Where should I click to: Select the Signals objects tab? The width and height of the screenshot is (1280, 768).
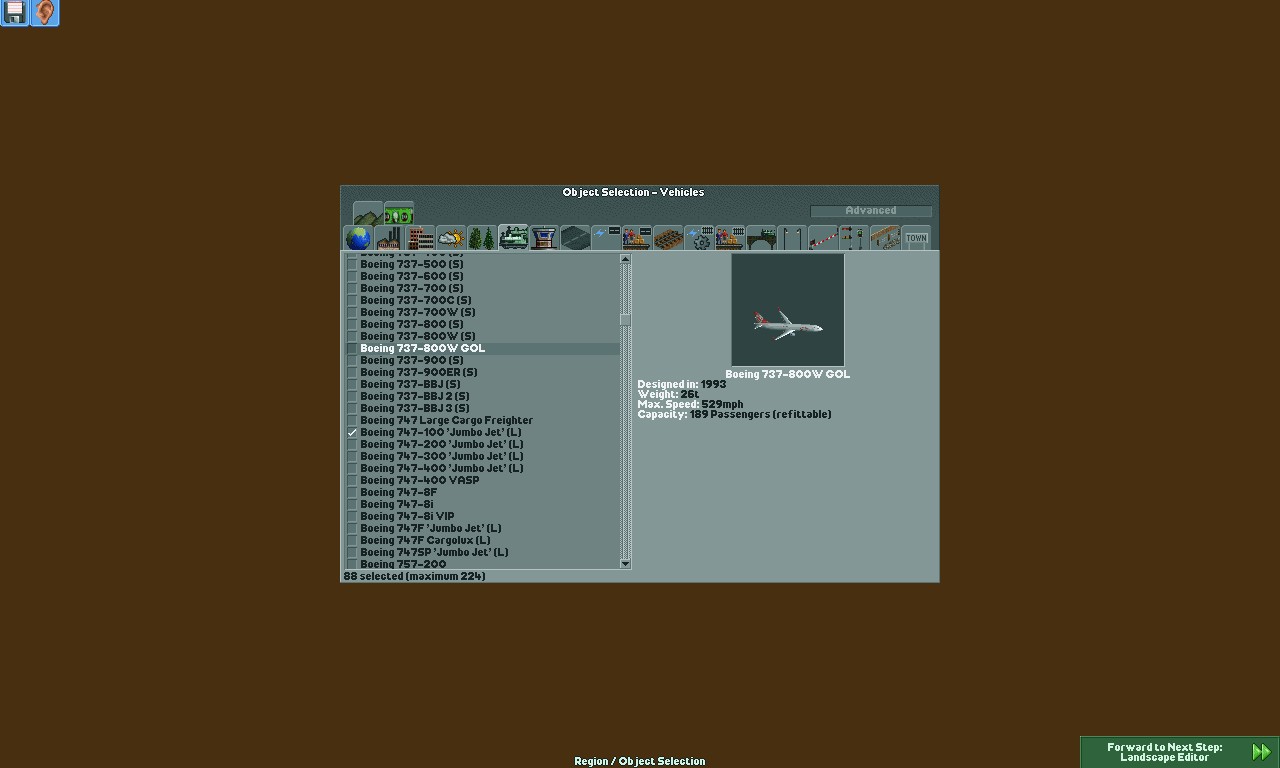pyautogui.click(x=854, y=238)
